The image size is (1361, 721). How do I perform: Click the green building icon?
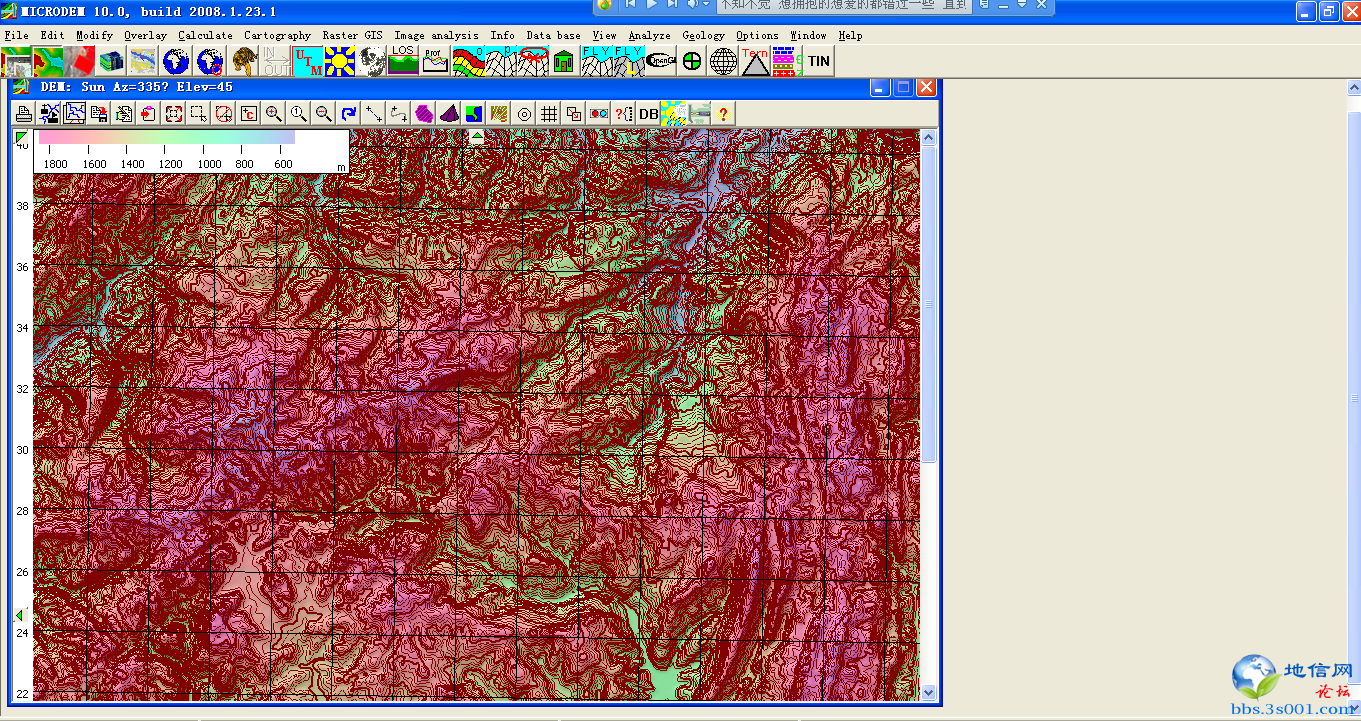click(564, 61)
